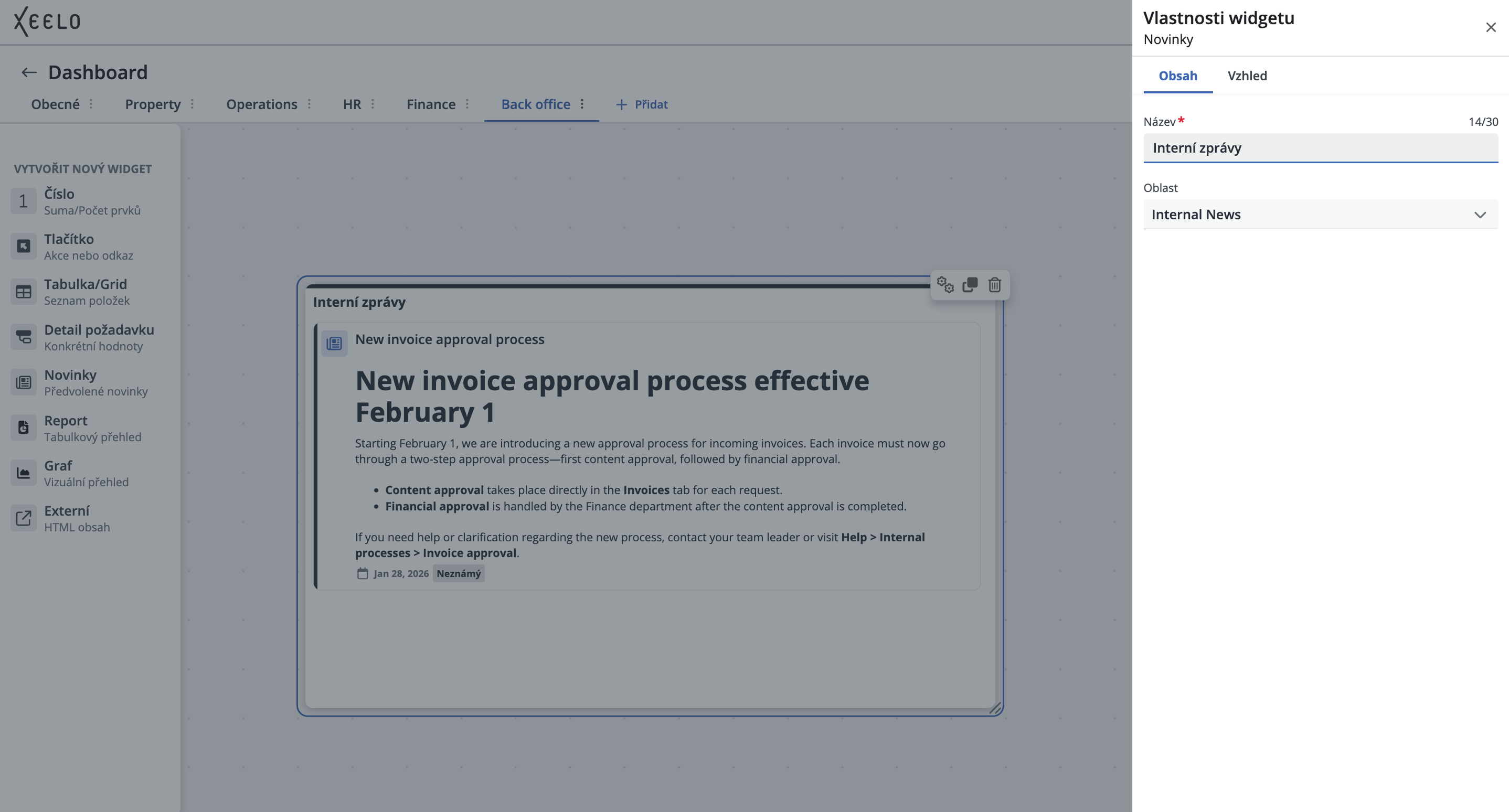Go back using the Dashboard arrow

click(29, 72)
